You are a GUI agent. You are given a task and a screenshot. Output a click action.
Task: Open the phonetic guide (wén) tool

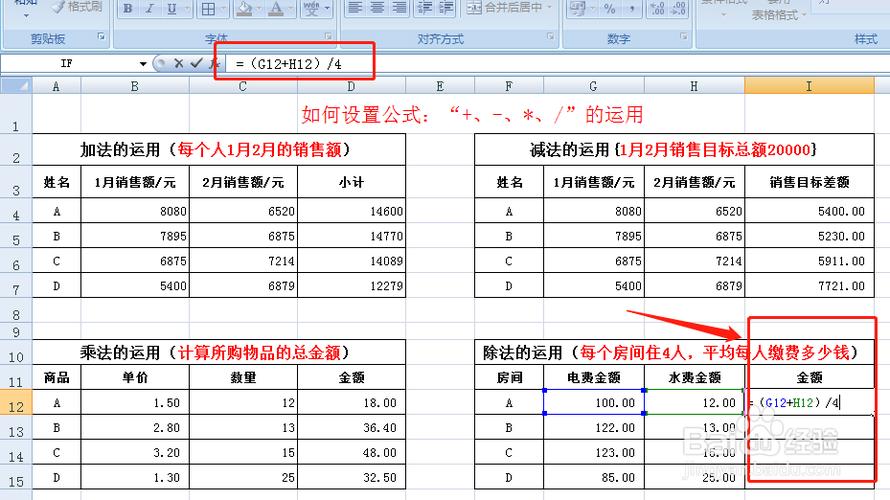click(311, 8)
